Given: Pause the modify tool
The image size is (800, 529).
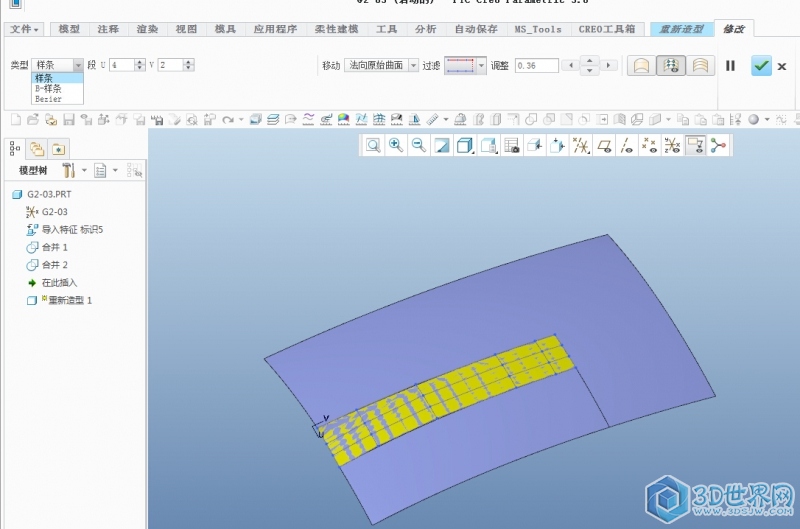Looking at the screenshot, I should pyautogui.click(x=730, y=66).
